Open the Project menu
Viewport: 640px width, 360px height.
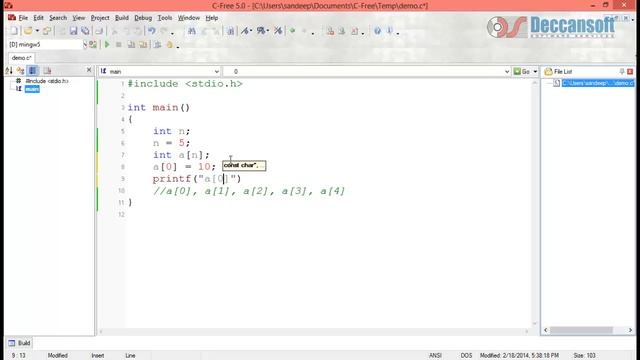pos(100,18)
